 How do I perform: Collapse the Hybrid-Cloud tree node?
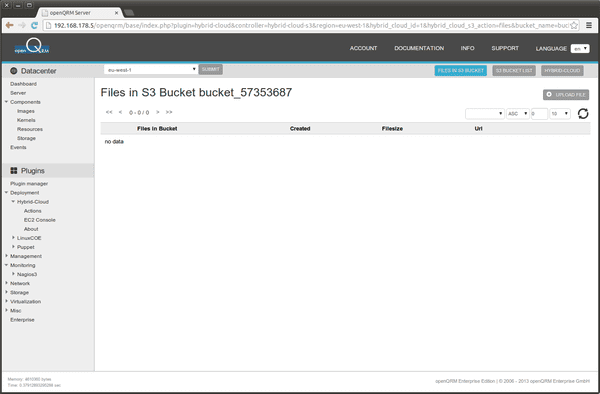pos(13,202)
